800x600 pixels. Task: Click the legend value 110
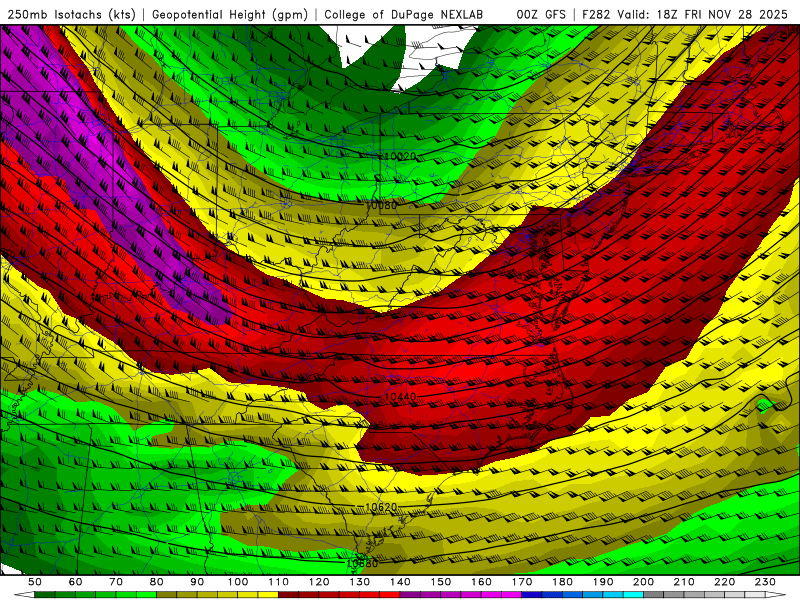point(279,582)
